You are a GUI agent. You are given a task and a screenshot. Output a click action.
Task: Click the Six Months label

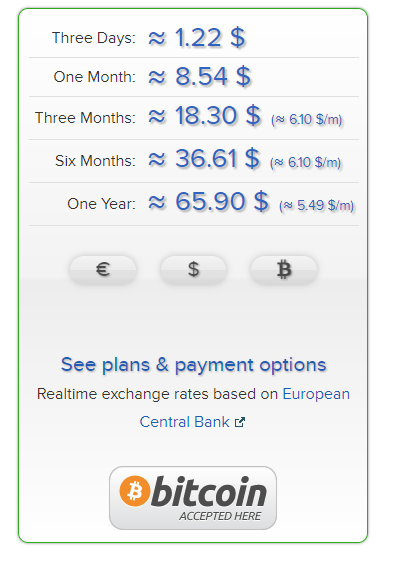point(95,161)
